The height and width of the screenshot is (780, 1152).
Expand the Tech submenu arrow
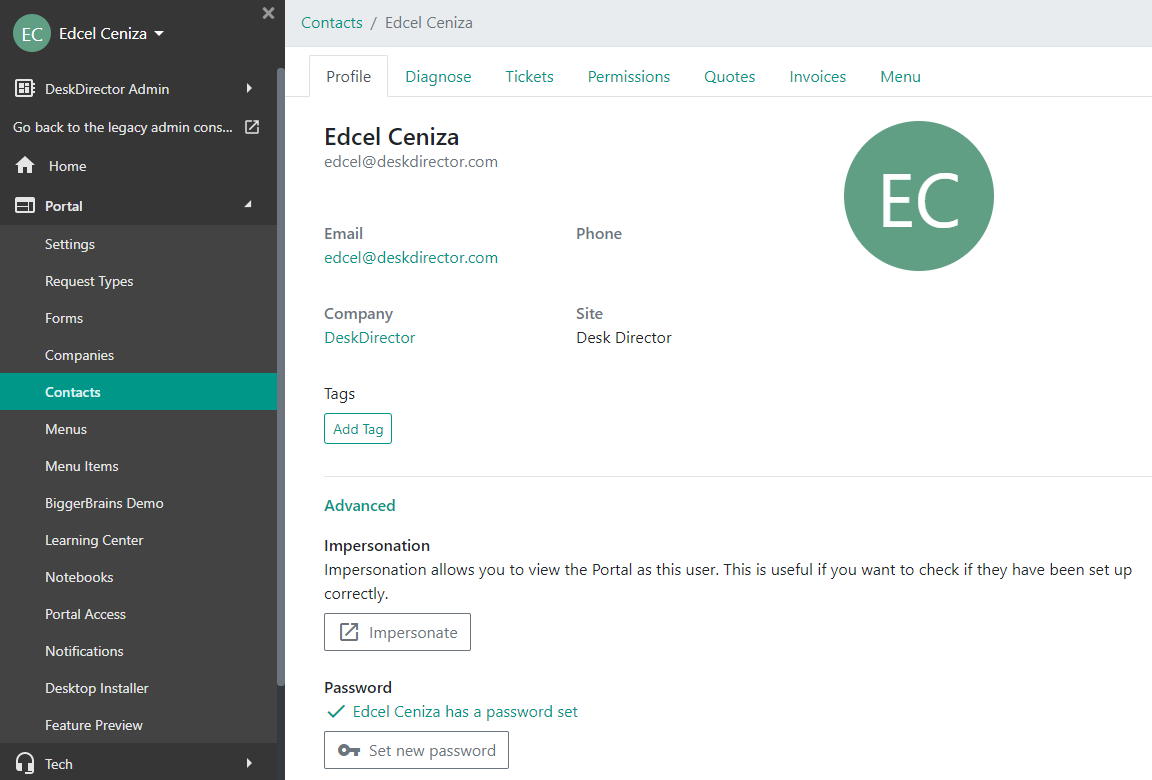click(x=249, y=763)
